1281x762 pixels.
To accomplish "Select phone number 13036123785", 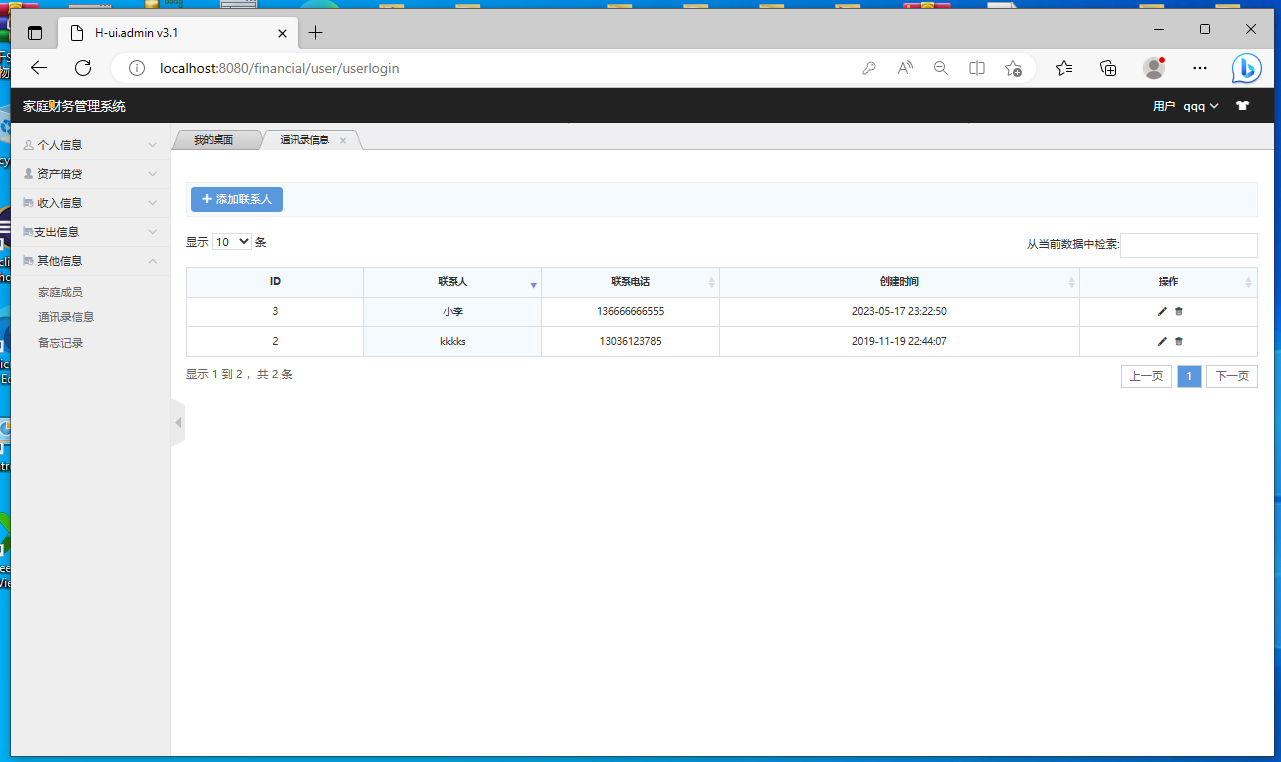I will (630, 342).
